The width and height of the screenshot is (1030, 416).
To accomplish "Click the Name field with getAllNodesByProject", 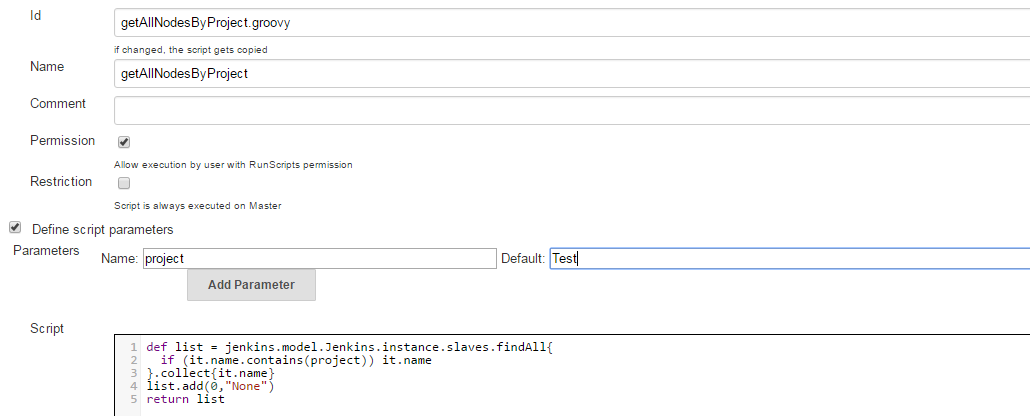I will point(570,73).
